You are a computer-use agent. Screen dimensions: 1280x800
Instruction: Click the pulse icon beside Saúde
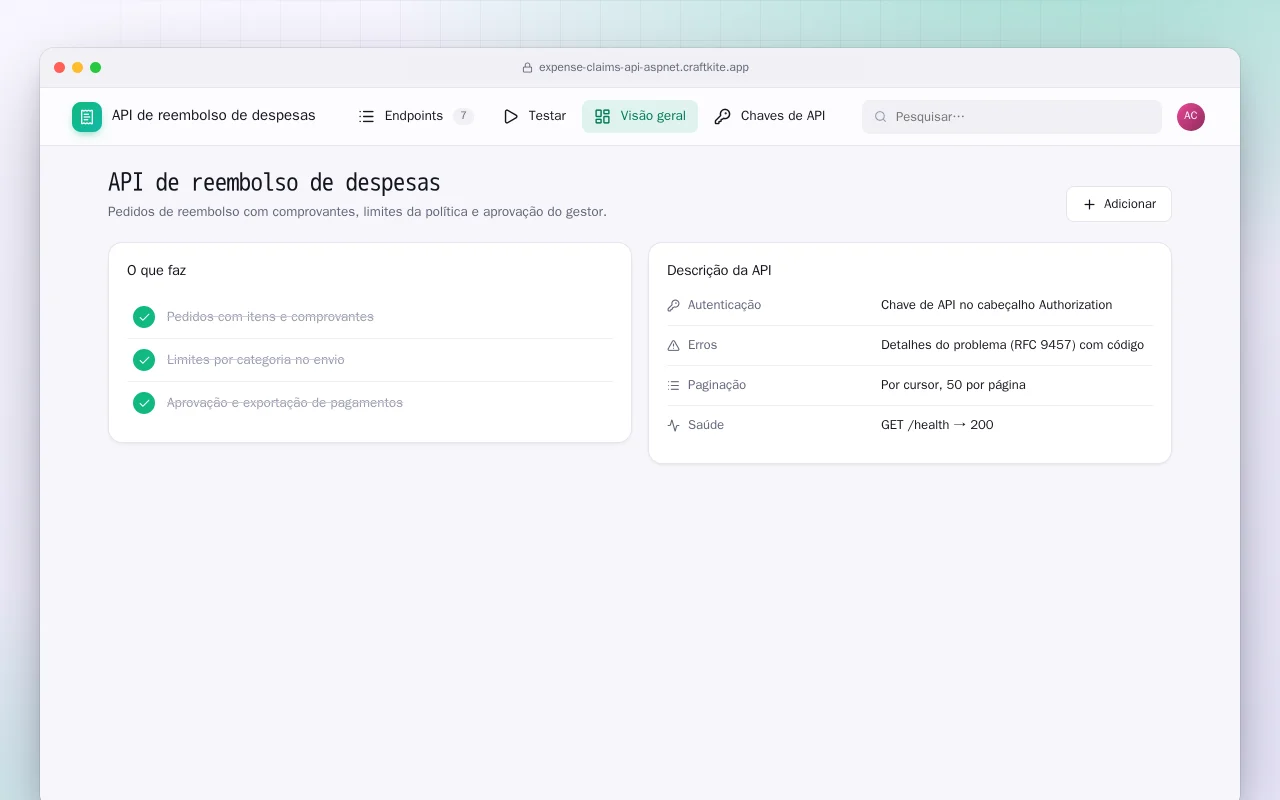pyautogui.click(x=674, y=425)
